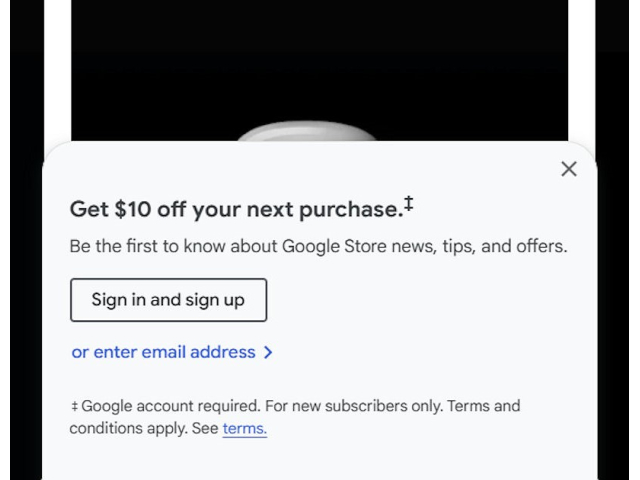Click the chevron beside enter email address
640x480 pixels.
[x=268, y=352]
